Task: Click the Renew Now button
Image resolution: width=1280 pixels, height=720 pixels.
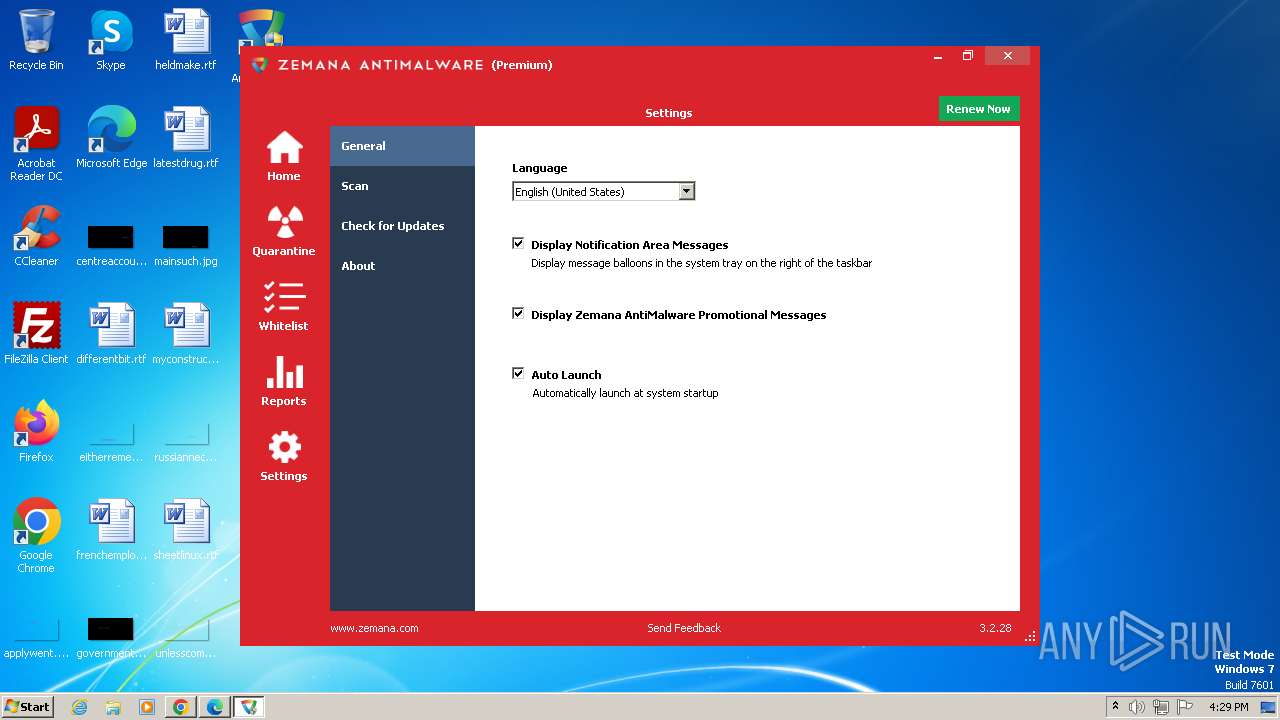Action: coord(978,109)
